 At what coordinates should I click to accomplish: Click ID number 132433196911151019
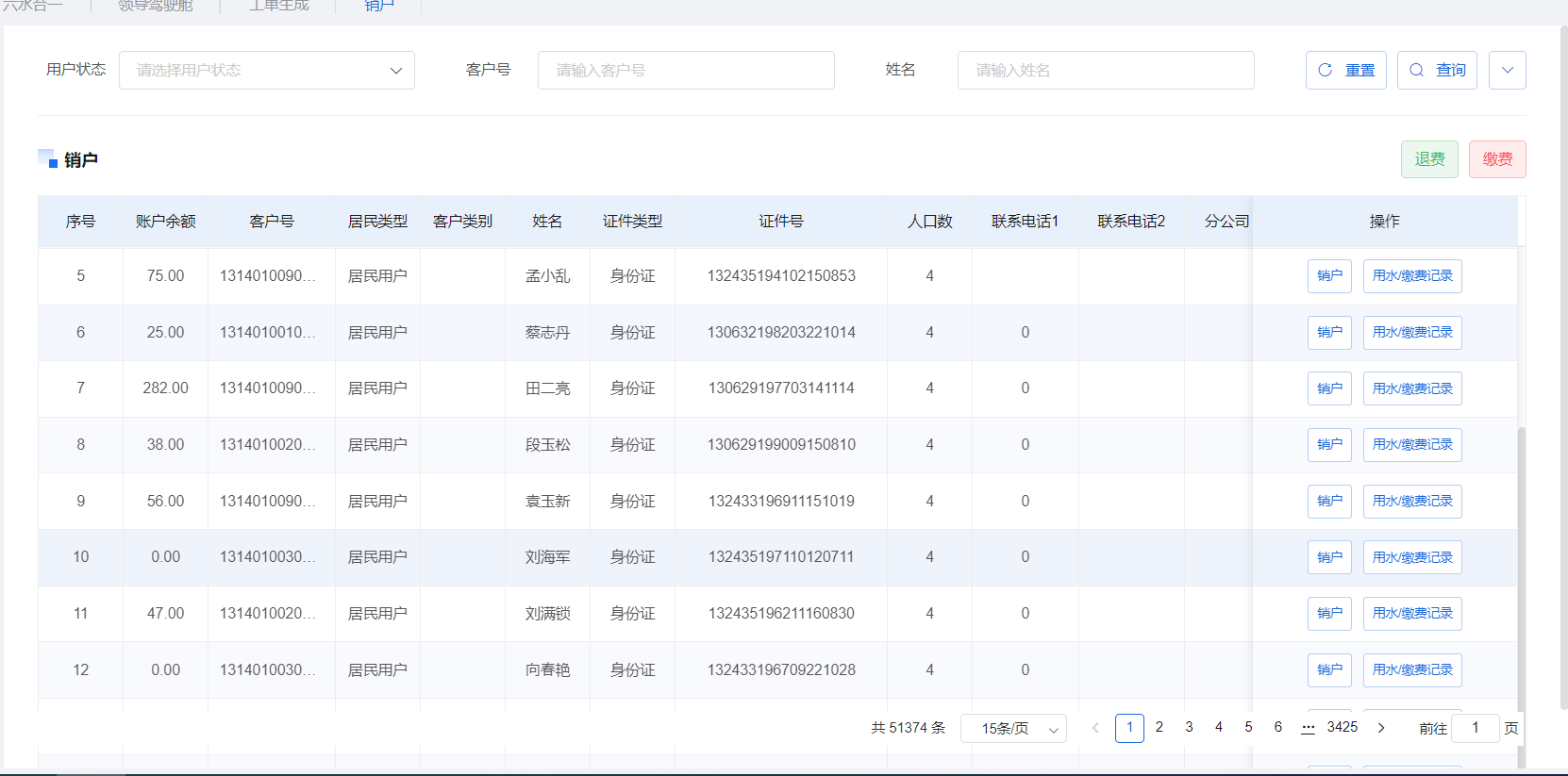(x=781, y=502)
